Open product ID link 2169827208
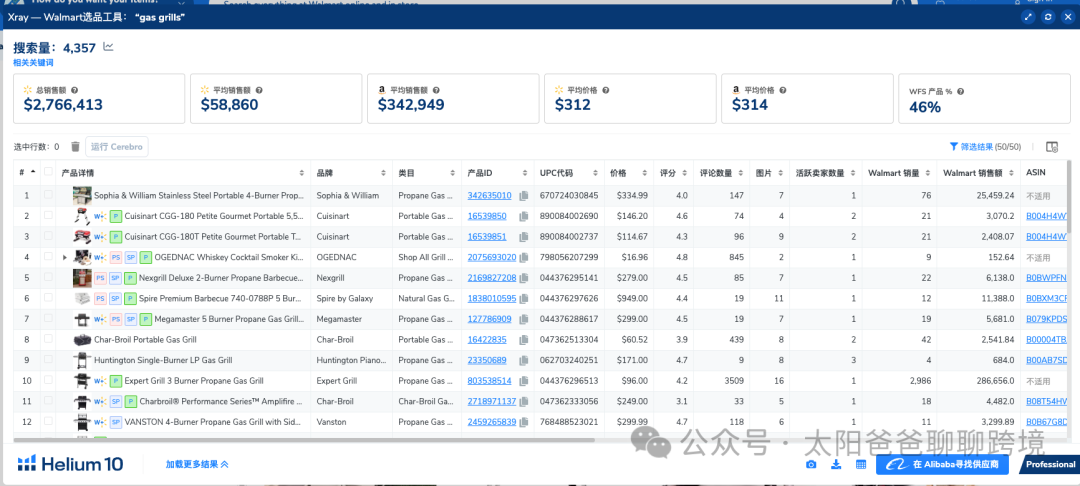This screenshot has width=1080, height=486. [x=491, y=278]
